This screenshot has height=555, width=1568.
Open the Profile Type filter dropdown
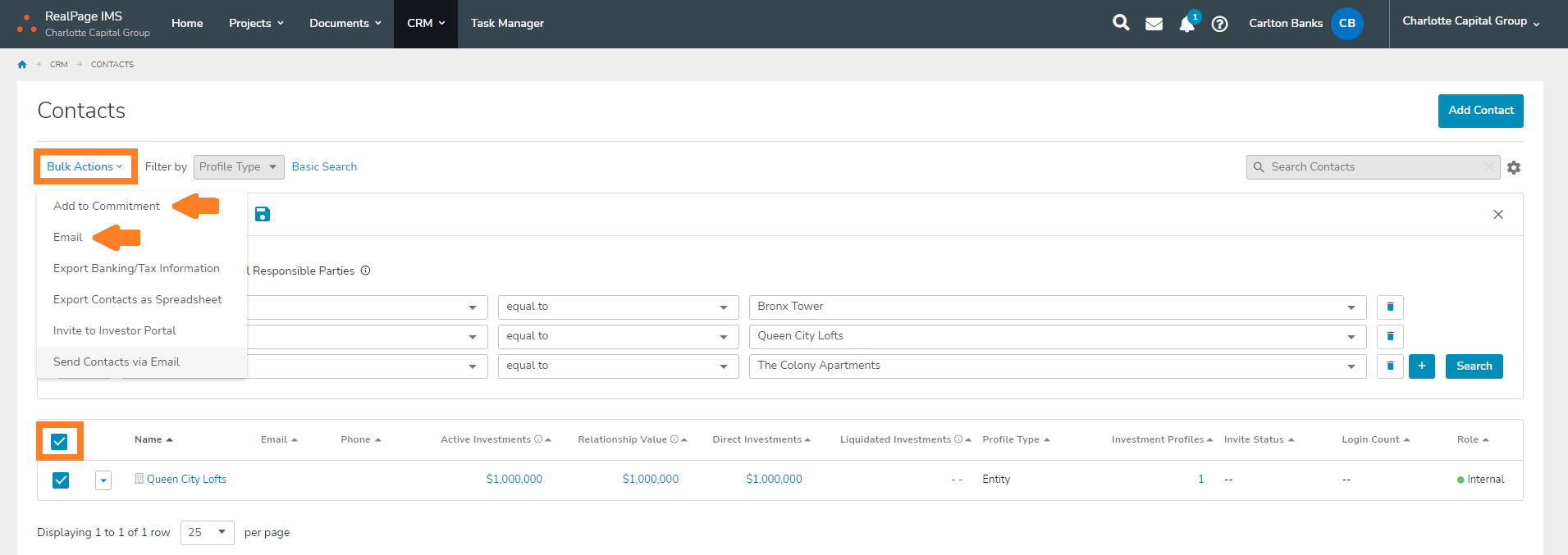pos(239,167)
